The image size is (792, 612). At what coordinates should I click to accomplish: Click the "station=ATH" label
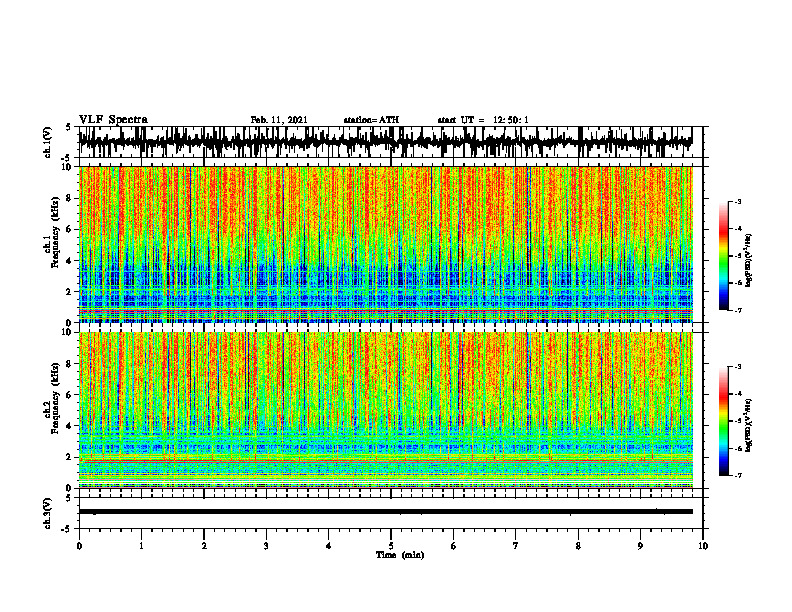(371, 120)
